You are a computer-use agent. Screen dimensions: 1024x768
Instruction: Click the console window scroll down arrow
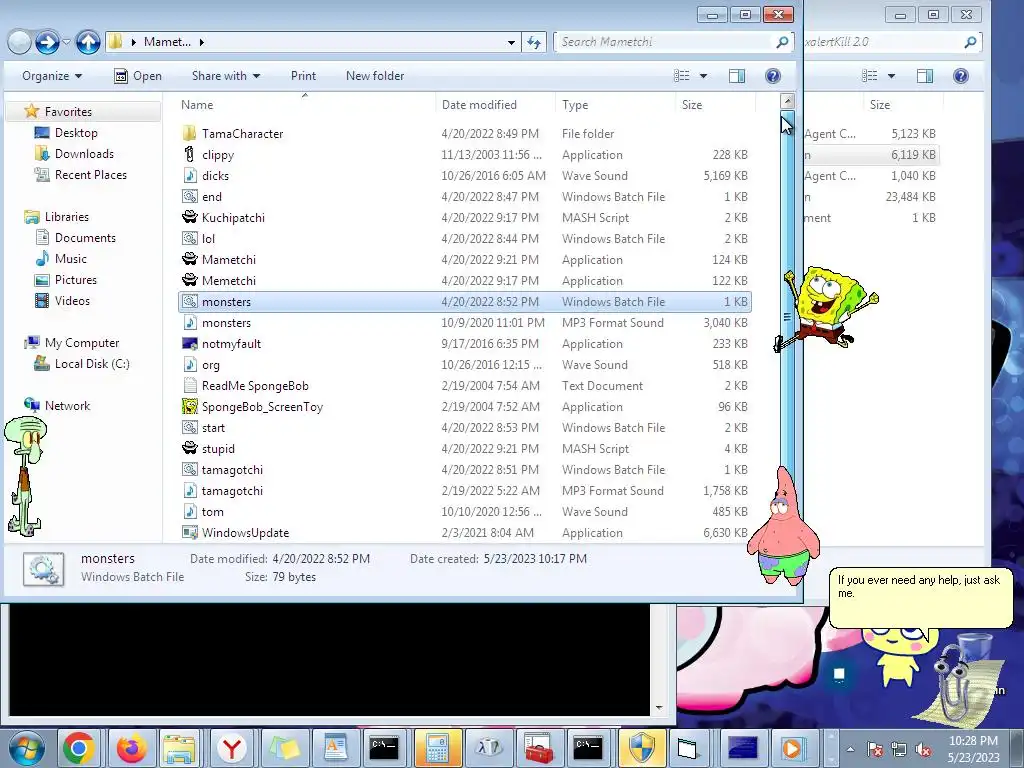659,707
